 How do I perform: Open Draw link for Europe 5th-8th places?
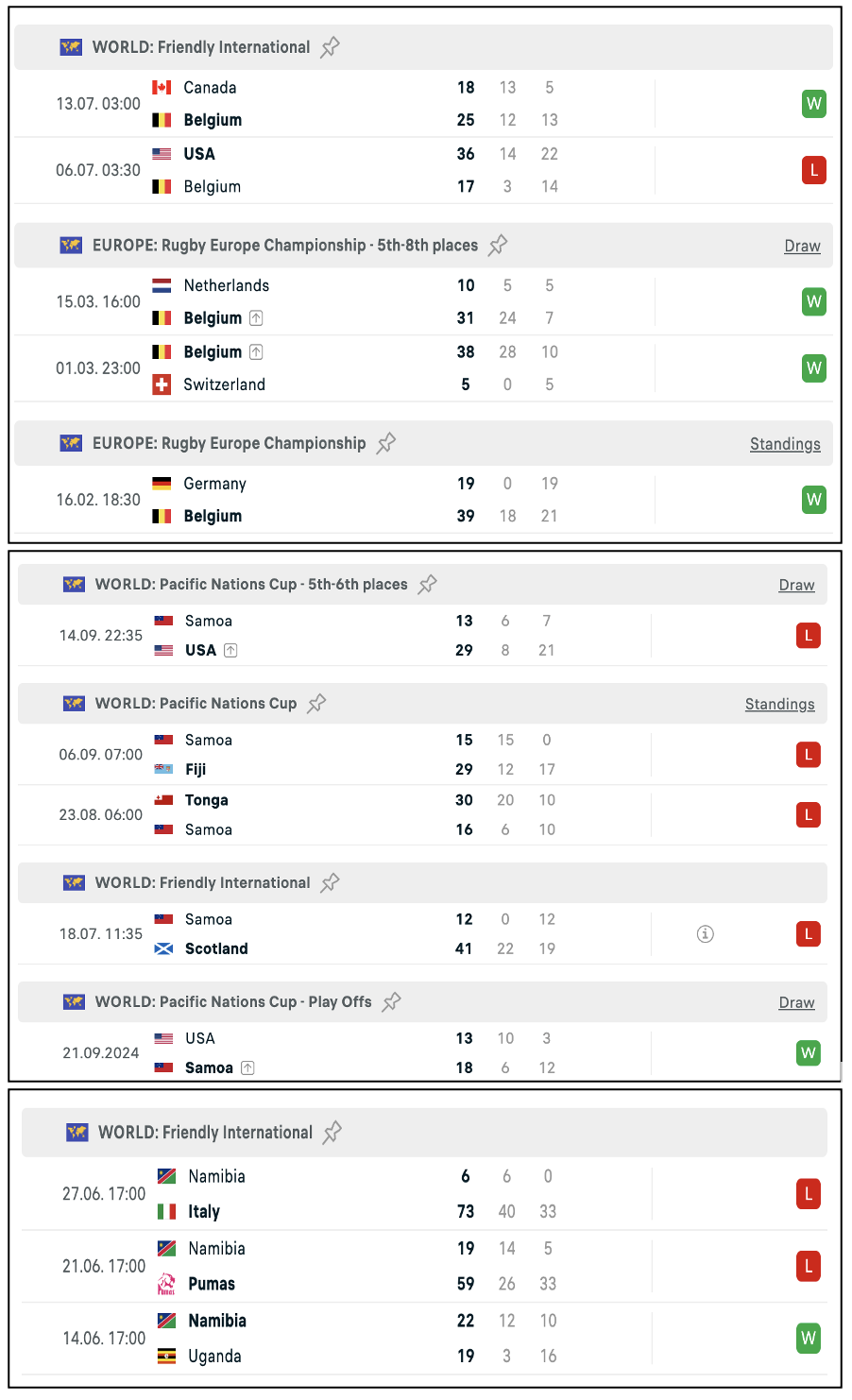(x=802, y=247)
